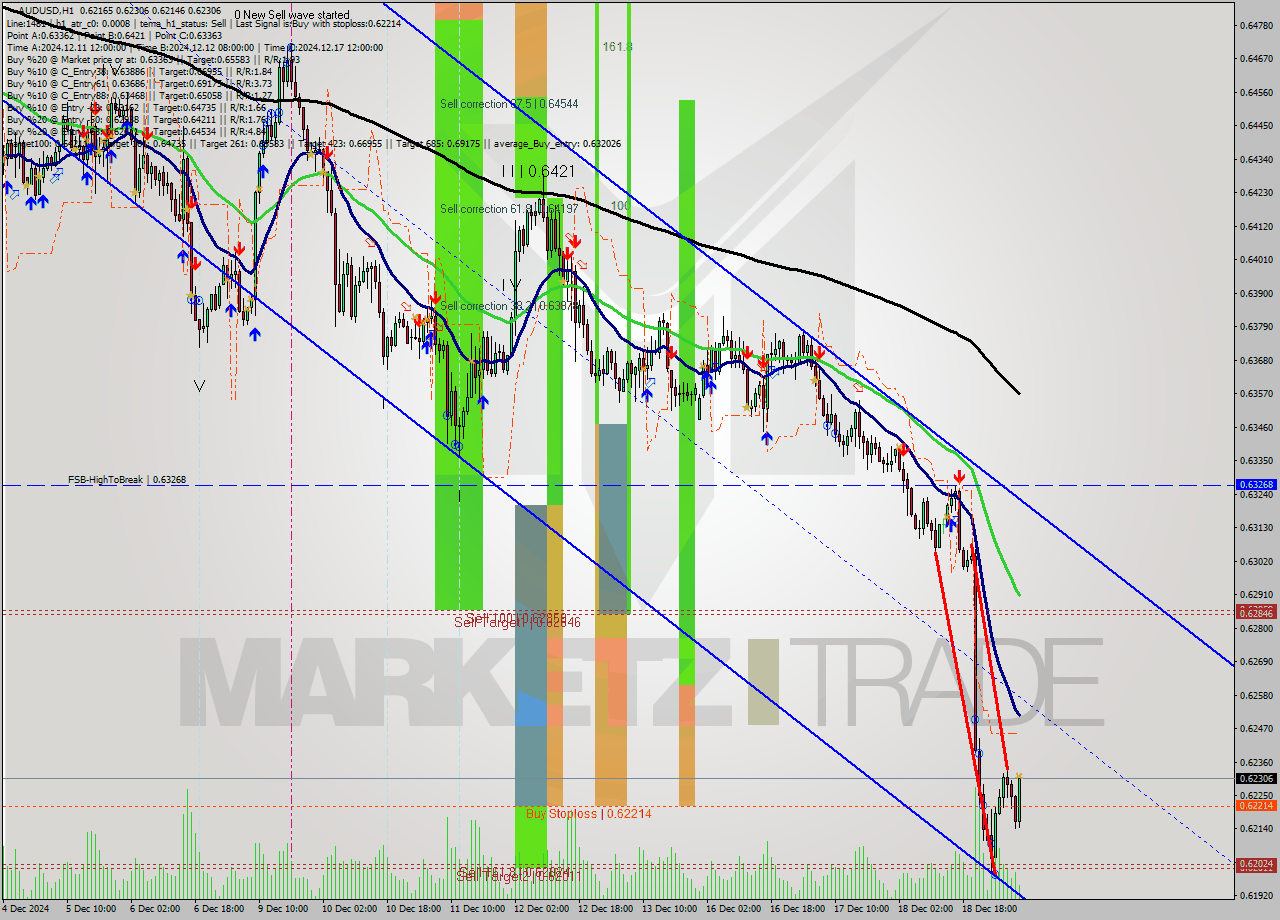Viewport: 1280px width, 920px height.
Task: Click the 0.64780 price scale value
Action: 1257,25
